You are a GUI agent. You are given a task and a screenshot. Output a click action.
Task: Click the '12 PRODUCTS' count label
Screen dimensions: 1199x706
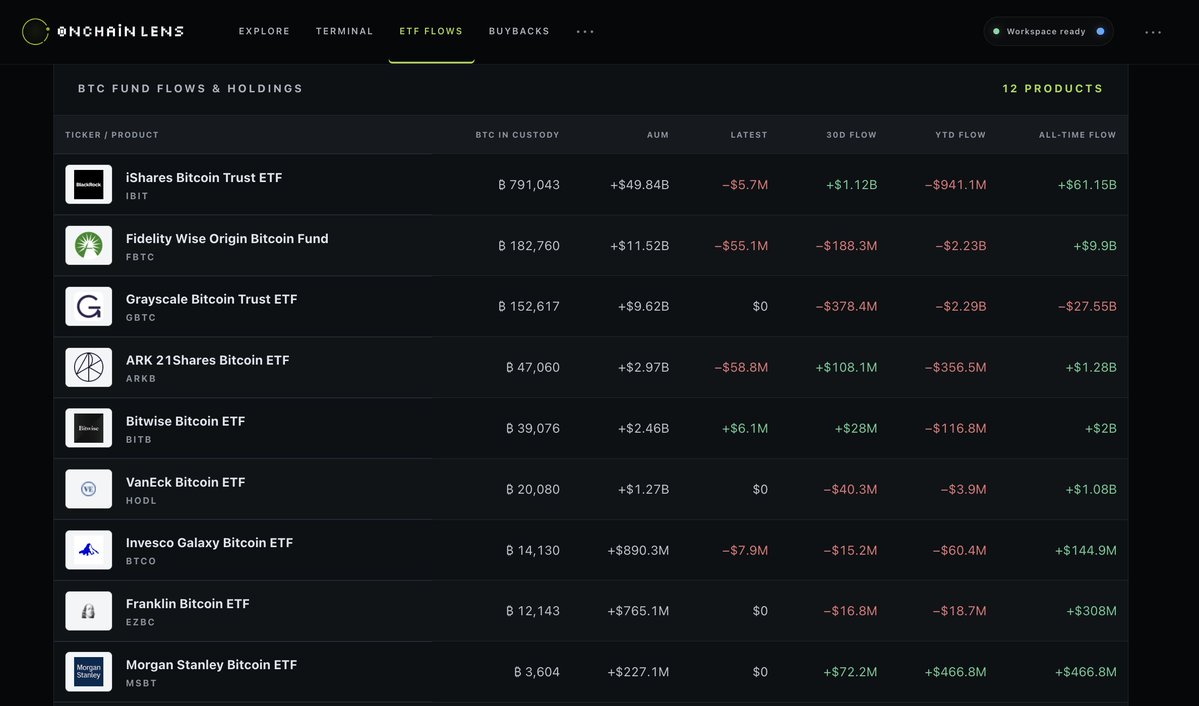tap(1053, 89)
